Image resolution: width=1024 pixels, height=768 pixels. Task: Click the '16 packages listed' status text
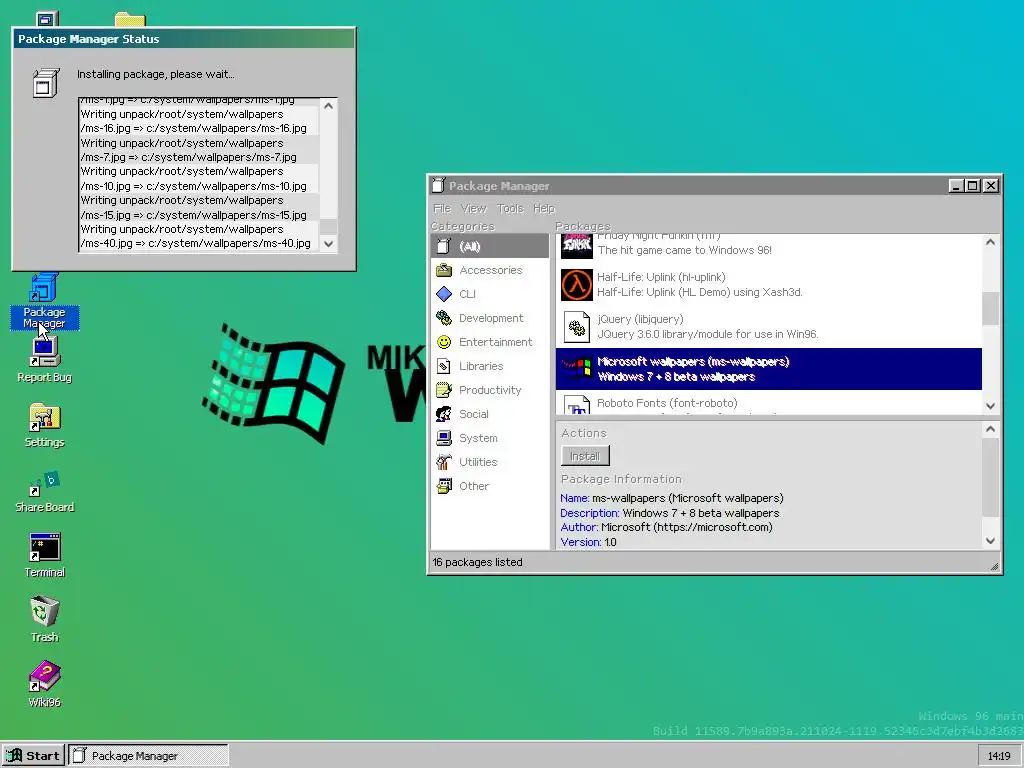point(477,562)
